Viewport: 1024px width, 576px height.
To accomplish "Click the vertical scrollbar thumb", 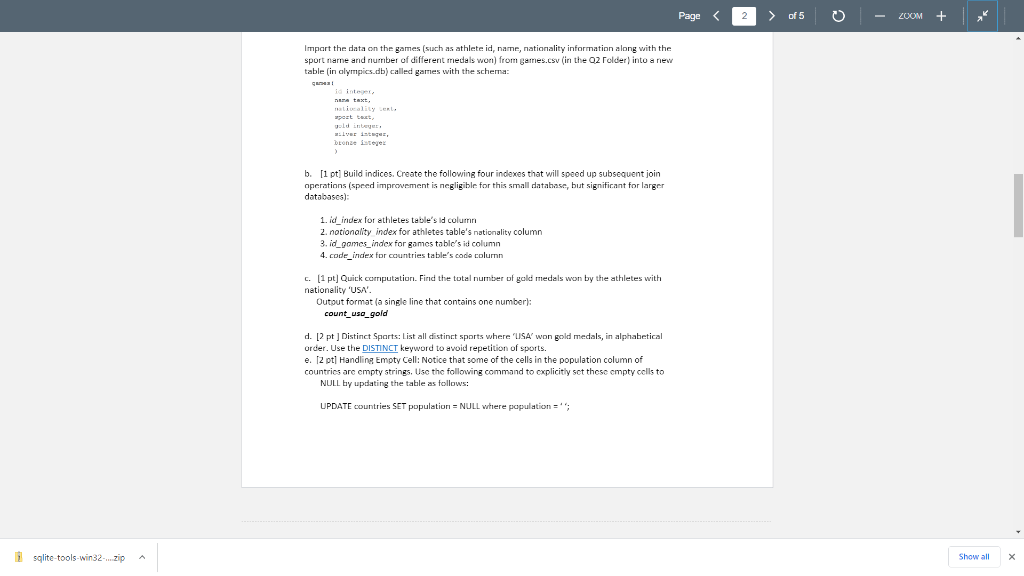I will point(1017,205).
